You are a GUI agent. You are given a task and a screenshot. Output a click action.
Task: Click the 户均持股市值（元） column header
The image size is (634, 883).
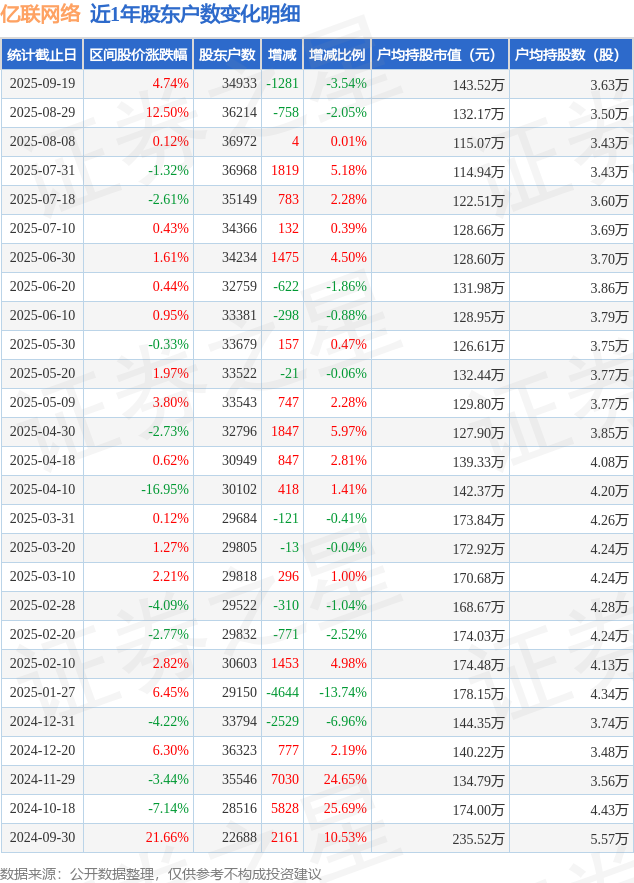pyautogui.click(x=440, y=55)
